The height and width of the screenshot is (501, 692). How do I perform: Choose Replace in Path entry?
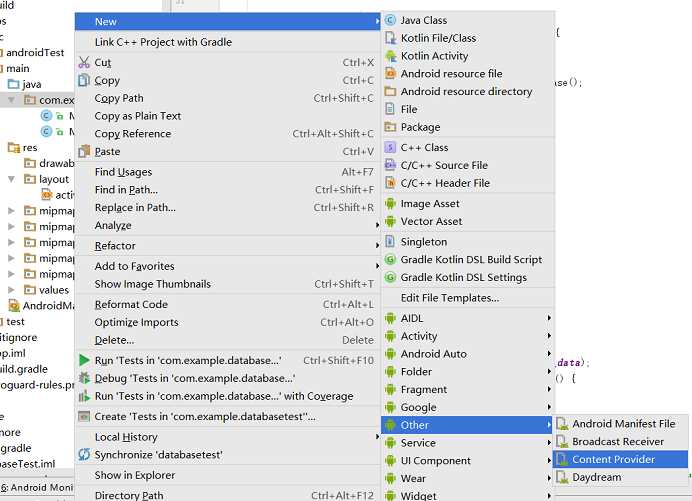coord(227,207)
